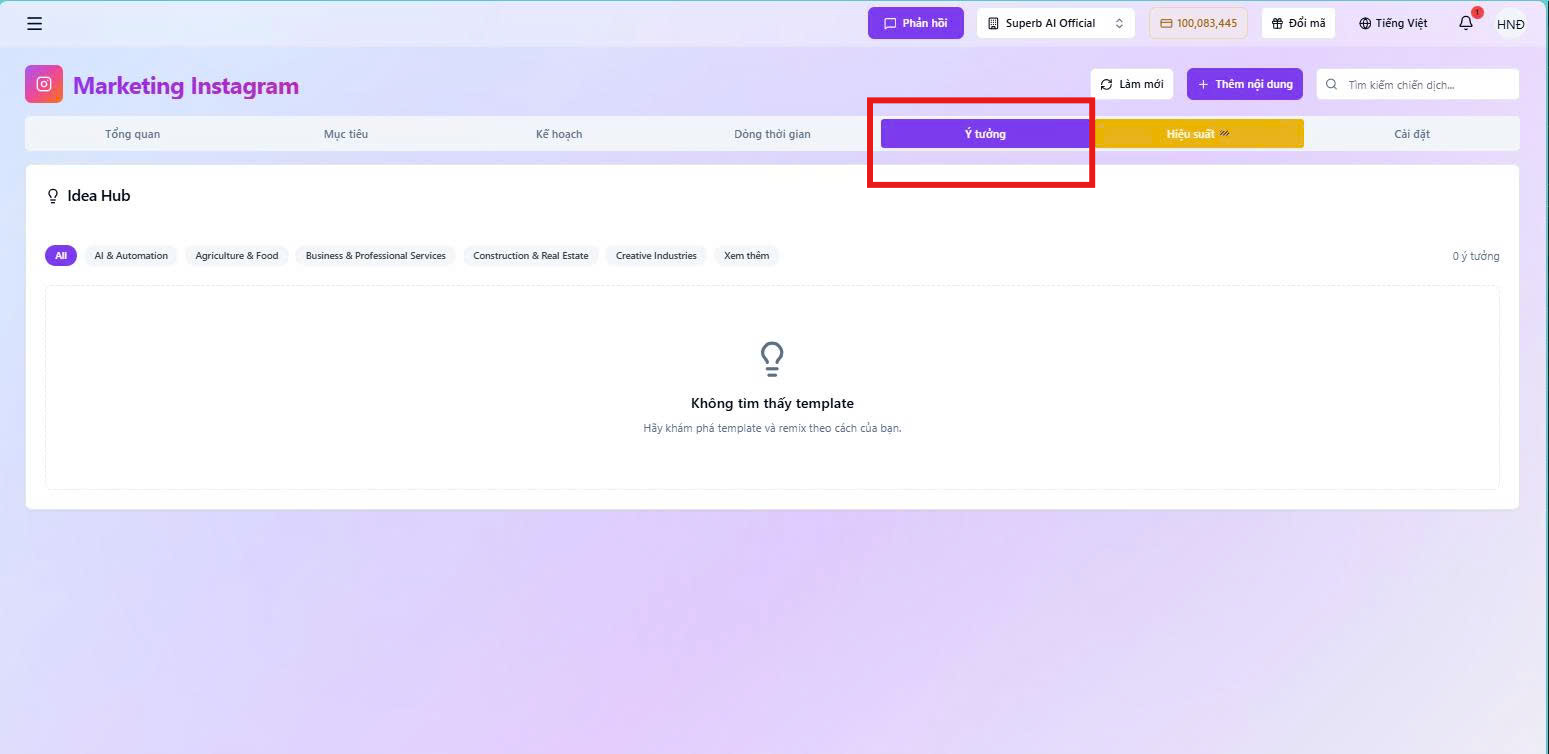
Task: Open the Hiệu suất tab
Action: [x=1197, y=134]
